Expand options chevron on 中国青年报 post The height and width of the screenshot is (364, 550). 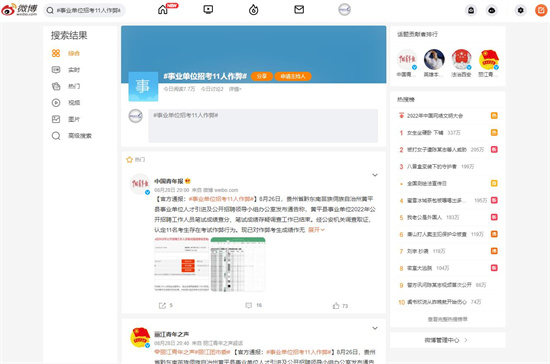point(375,175)
